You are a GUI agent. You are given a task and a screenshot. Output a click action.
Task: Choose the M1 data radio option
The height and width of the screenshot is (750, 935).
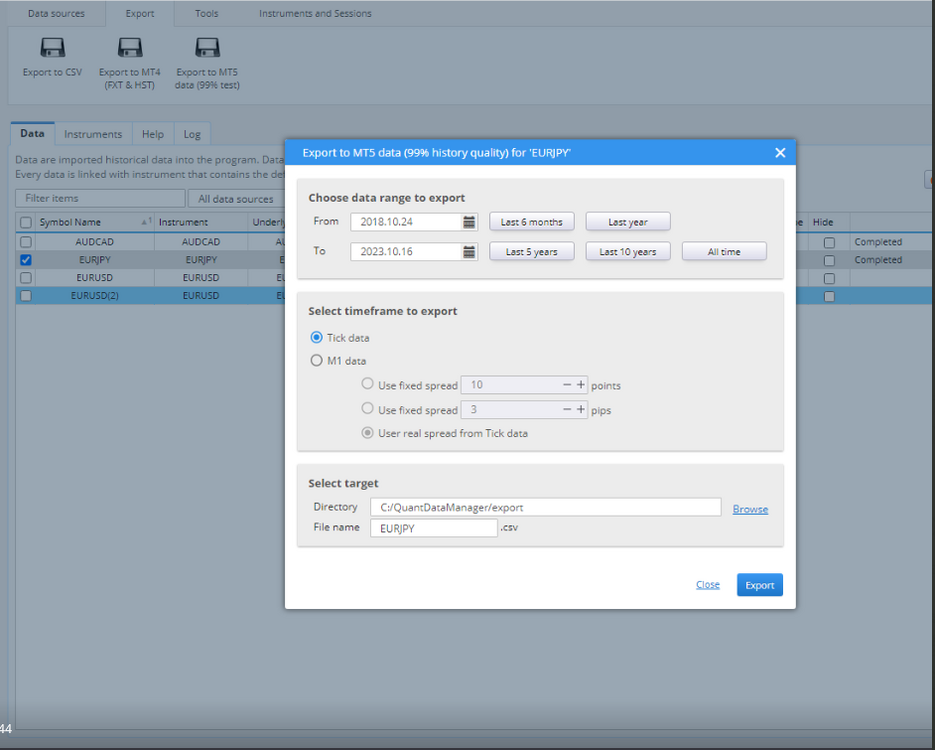317,361
